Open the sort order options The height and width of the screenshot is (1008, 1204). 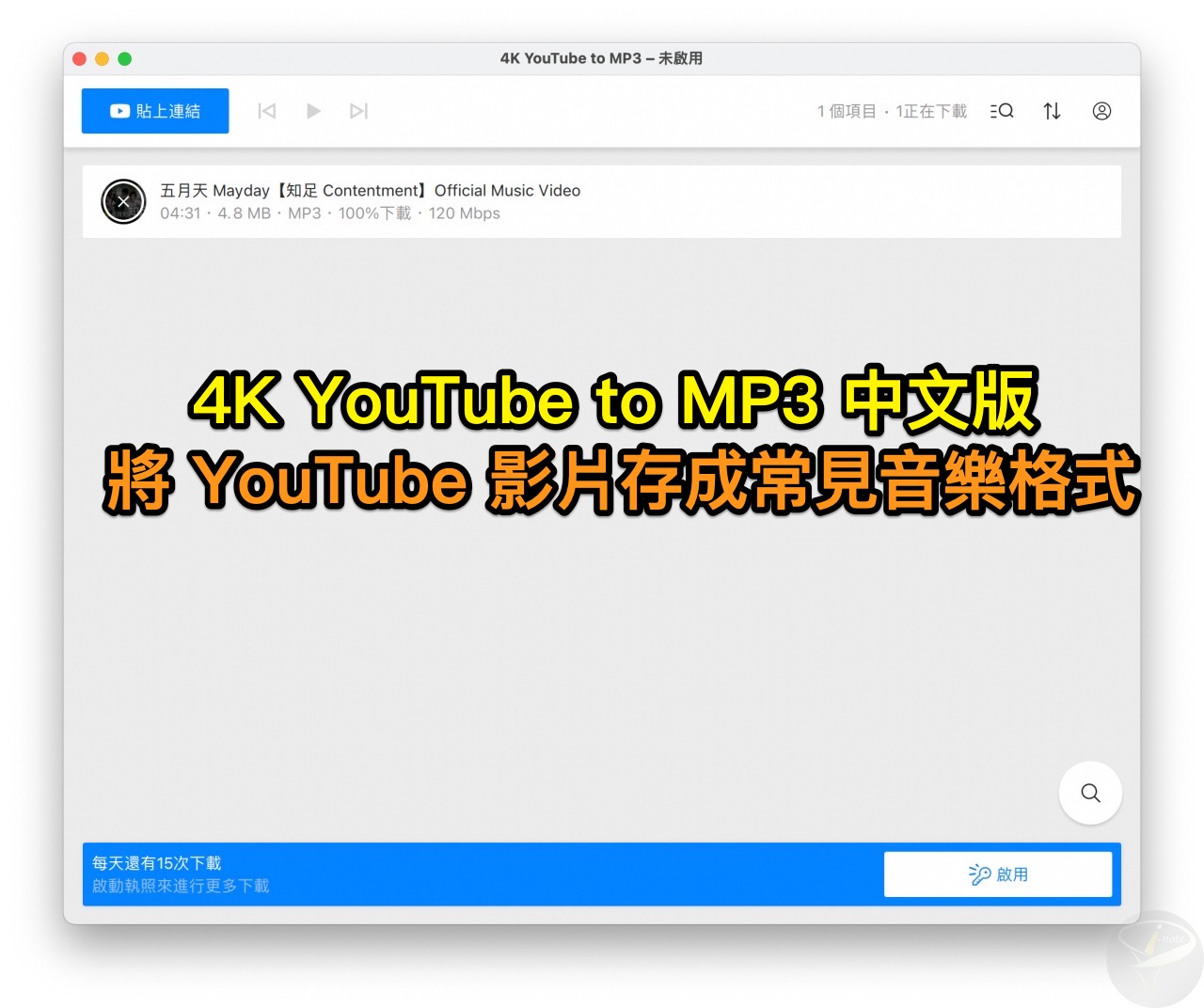[x=1052, y=111]
